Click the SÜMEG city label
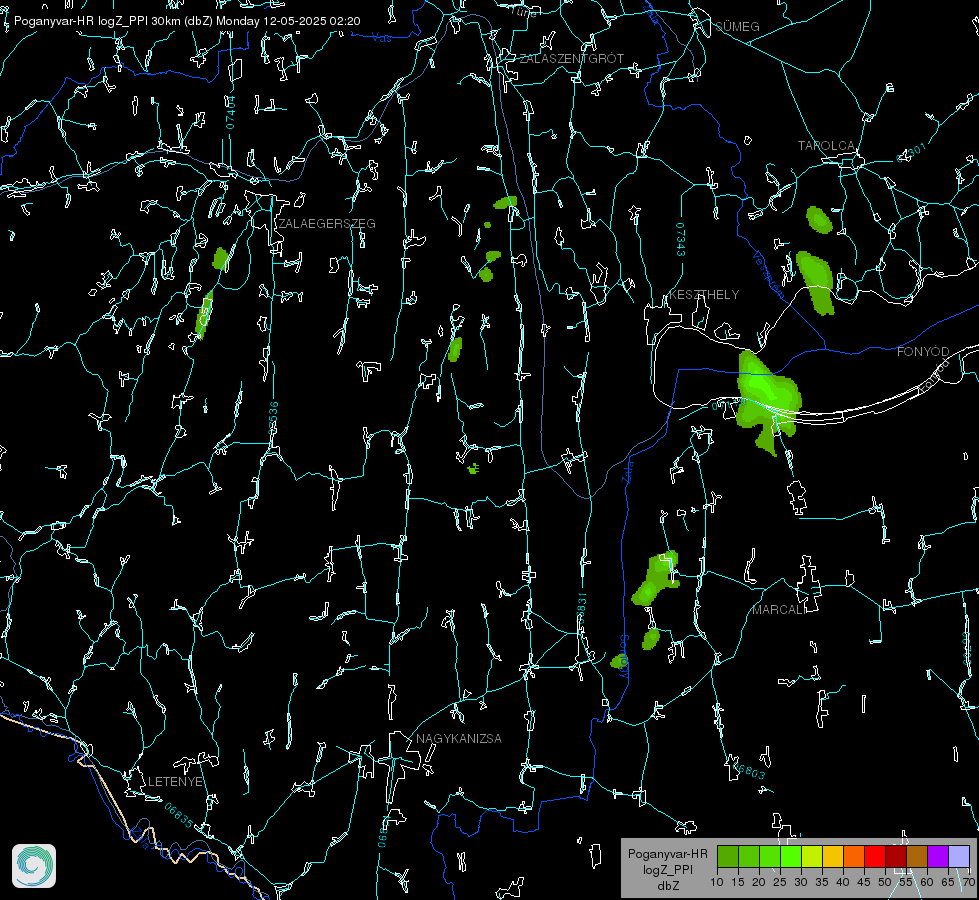 737,26
